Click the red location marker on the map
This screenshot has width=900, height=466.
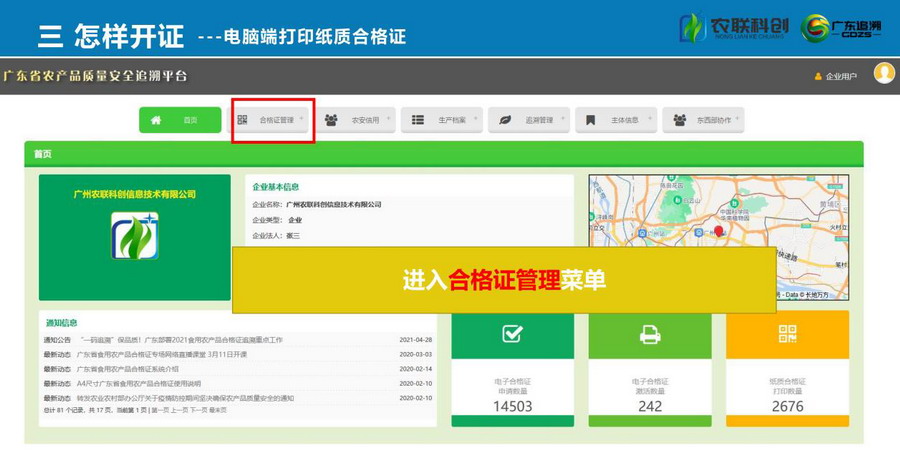717,231
